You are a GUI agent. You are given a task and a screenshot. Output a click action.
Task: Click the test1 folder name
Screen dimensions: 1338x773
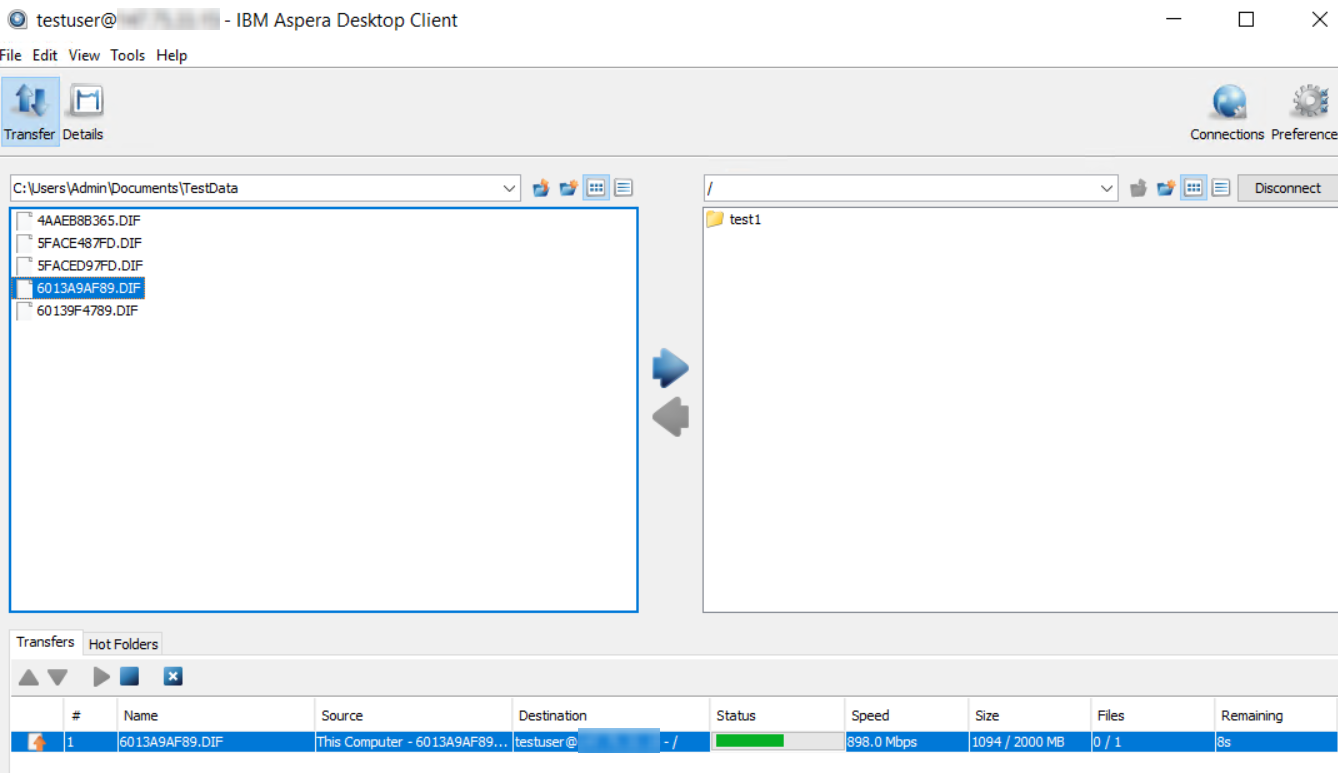click(x=745, y=219)
